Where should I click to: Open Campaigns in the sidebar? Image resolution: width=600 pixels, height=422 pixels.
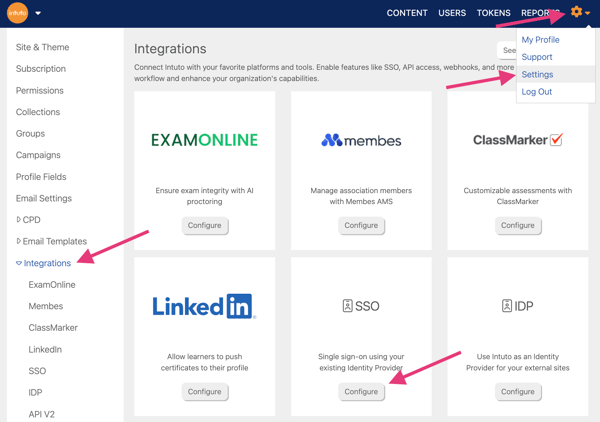tap(38, 155)
